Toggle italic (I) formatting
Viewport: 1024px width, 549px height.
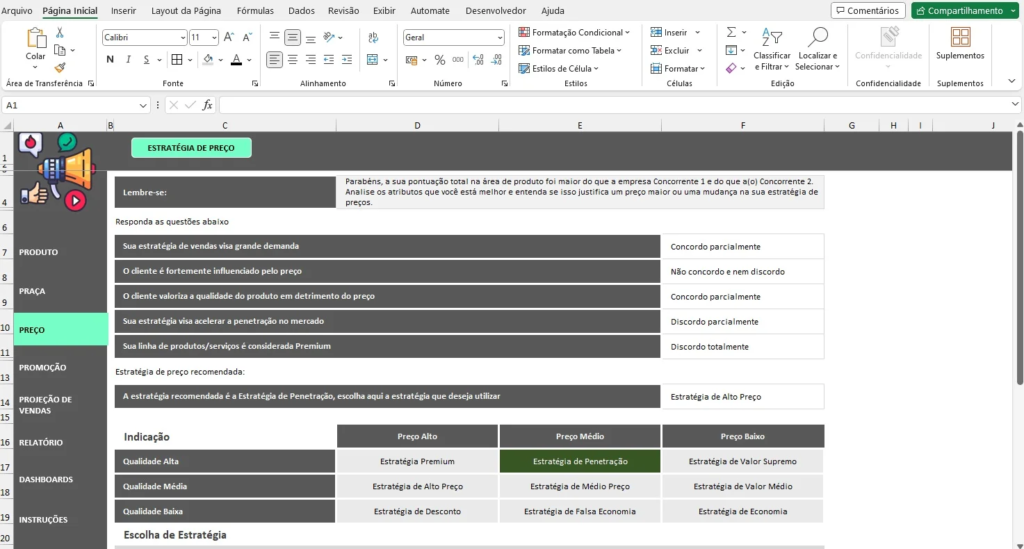coord(128,60)
